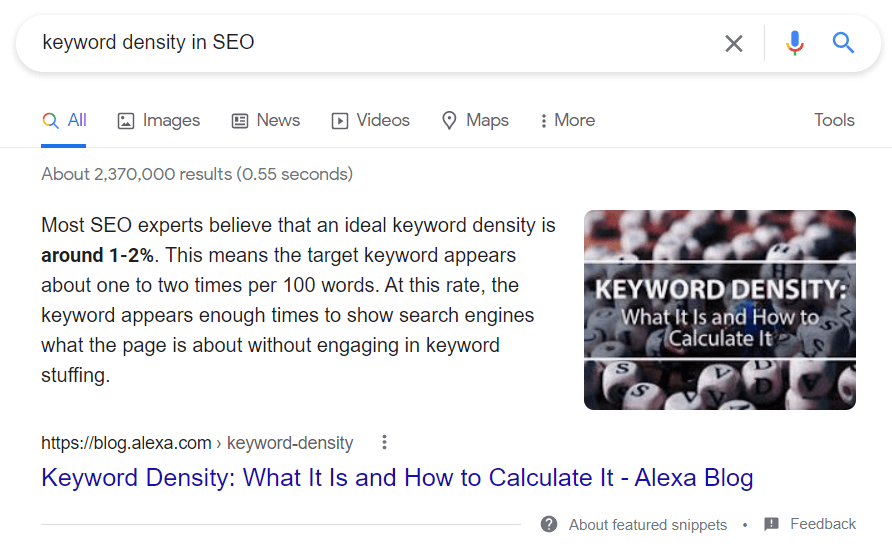Screen dimensions: 892x547
Task: Open the three-dot menu beside alexa URL
Action: pyautogui.click(x=384, y=442)
